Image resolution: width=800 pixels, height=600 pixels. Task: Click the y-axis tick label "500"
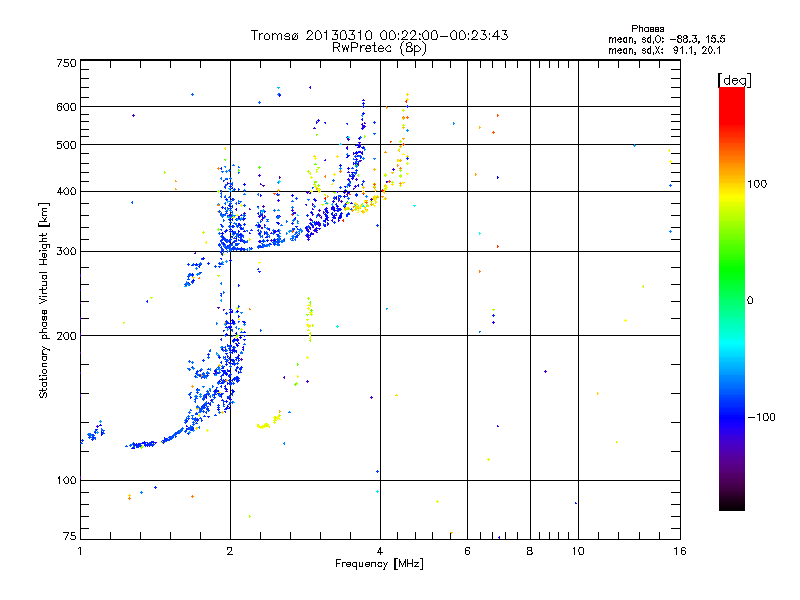click(66, 145)
